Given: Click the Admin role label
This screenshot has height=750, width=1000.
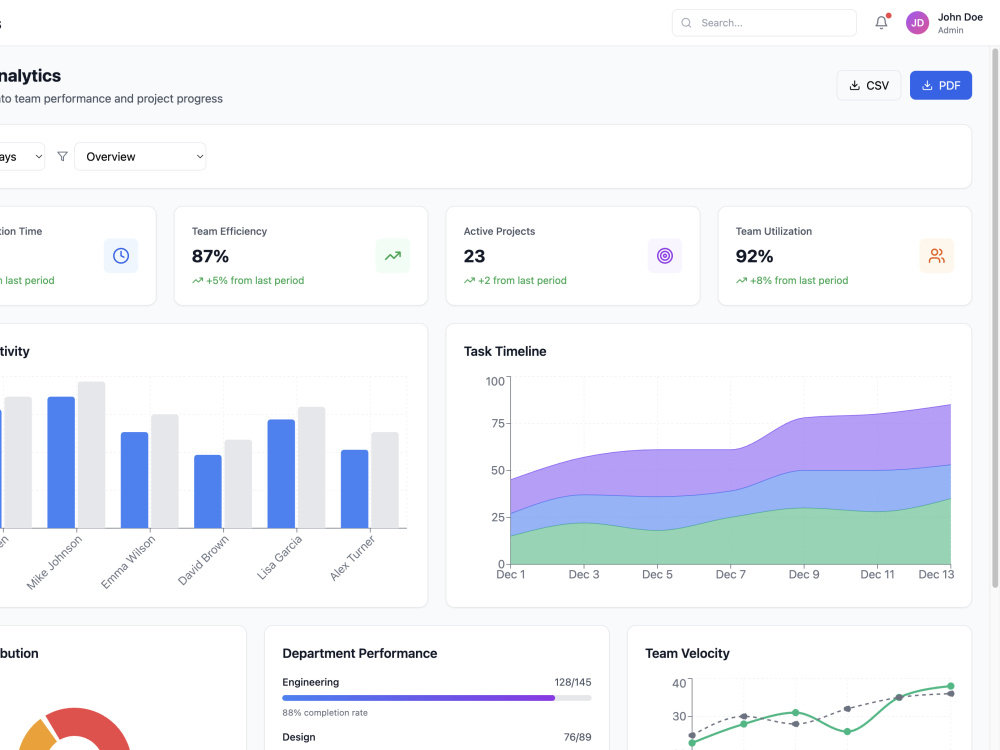Looking at the screenshot, I should pyautogui.click(x=950, y=31).
